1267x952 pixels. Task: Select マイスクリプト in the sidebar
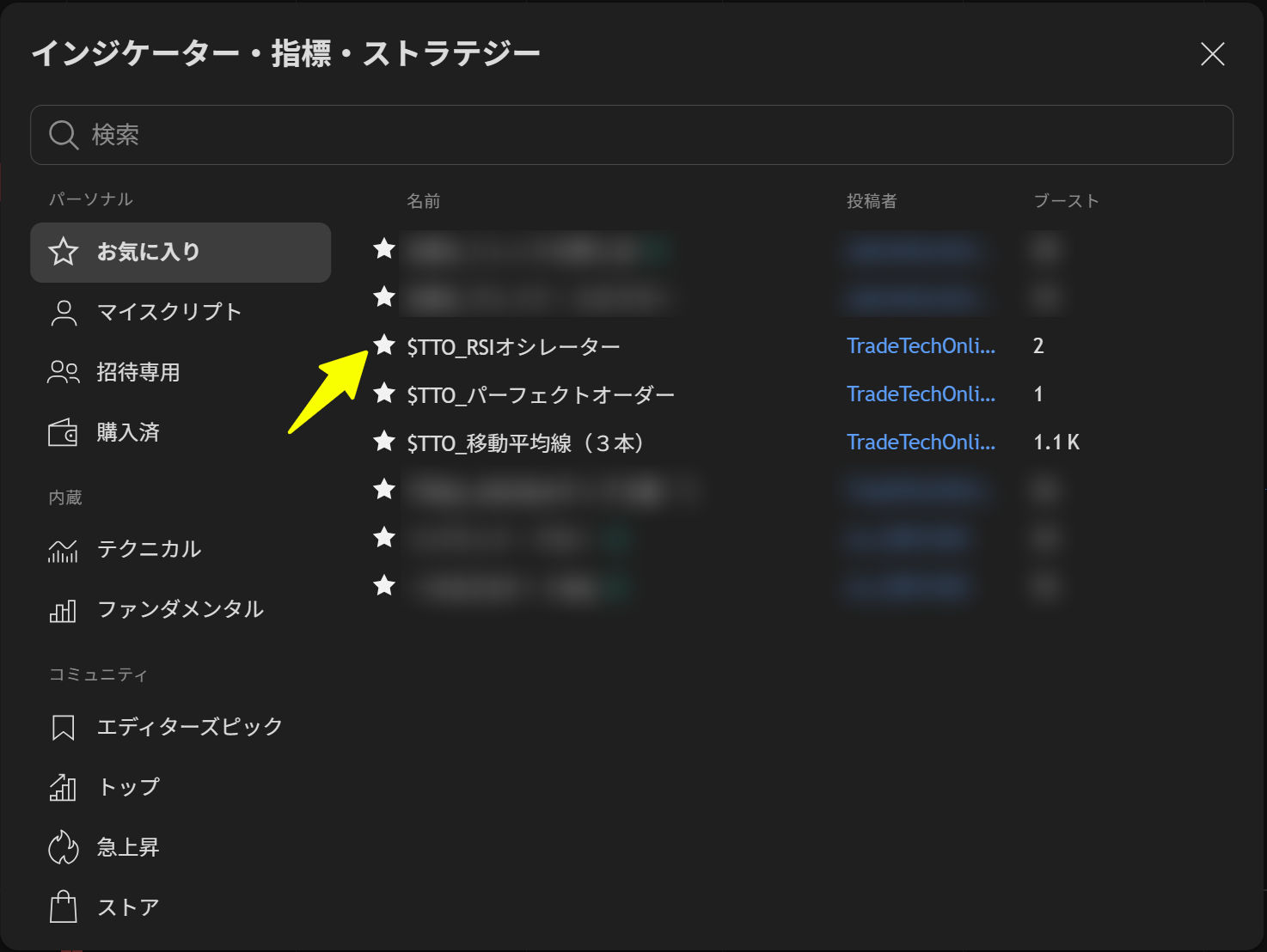[181, 312]
